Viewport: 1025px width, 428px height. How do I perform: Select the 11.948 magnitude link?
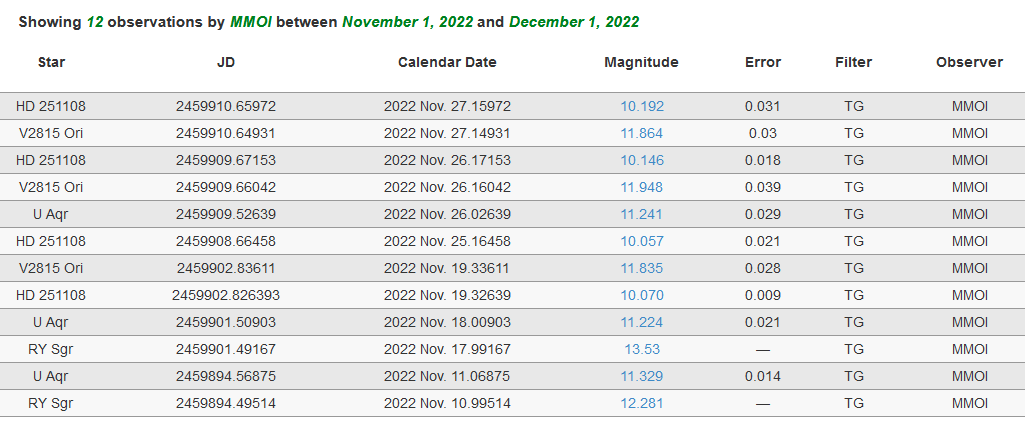point(642,187)
